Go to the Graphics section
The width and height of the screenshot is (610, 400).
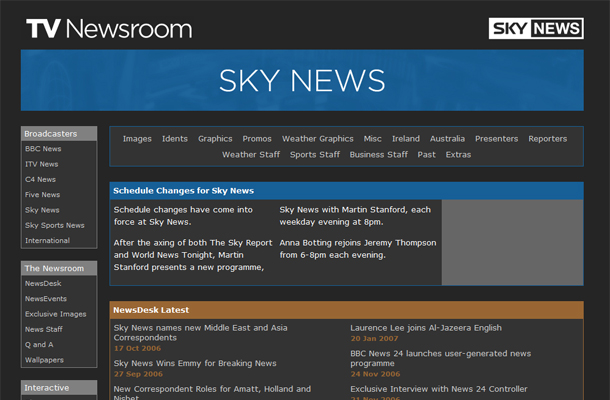pyautogui.click(x=215, y=139)
